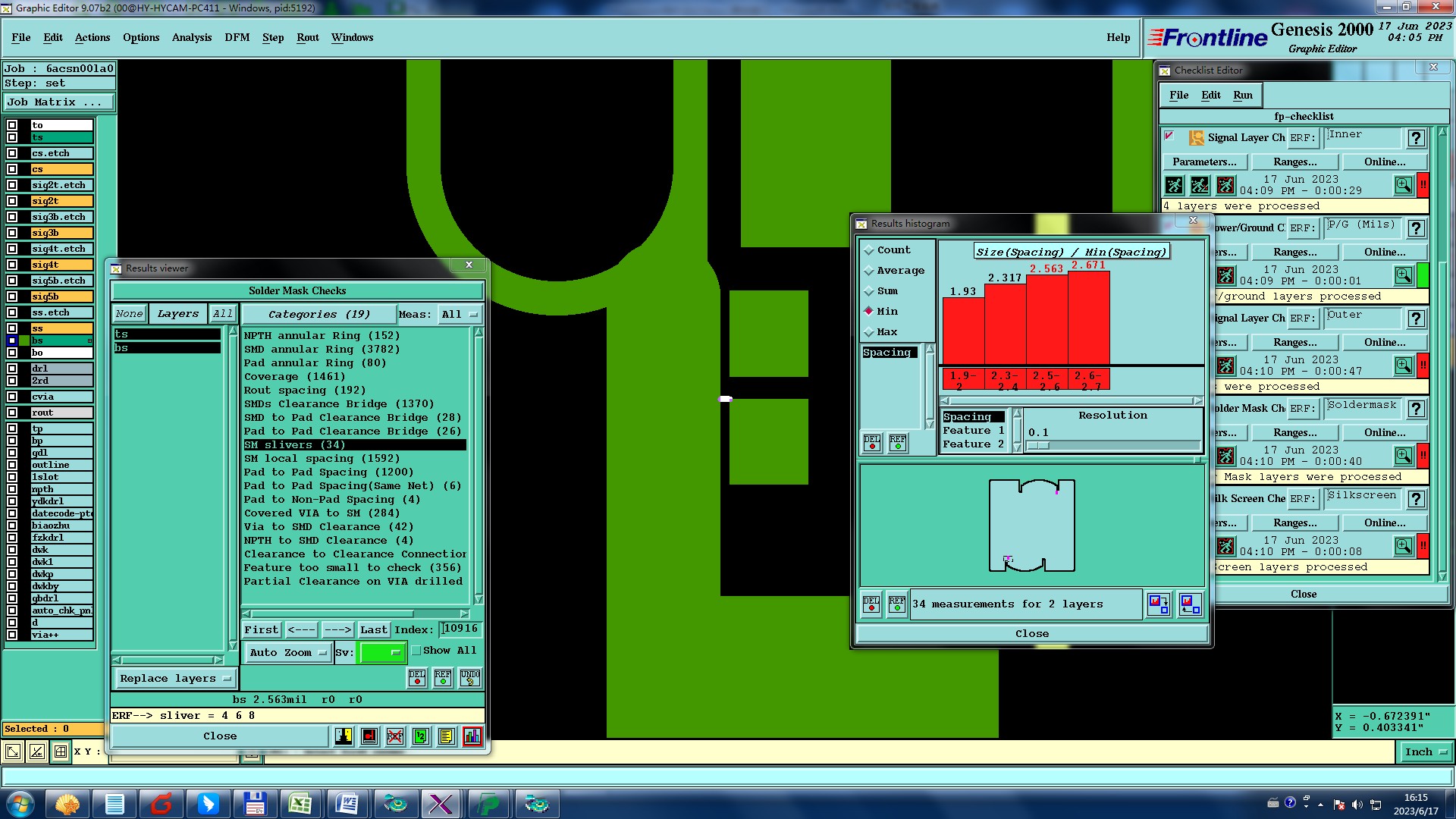Select the Max radio option in histogram
Image resolution: width=1456 pixels, height=819 pixels.
click(x=870, y=332)
